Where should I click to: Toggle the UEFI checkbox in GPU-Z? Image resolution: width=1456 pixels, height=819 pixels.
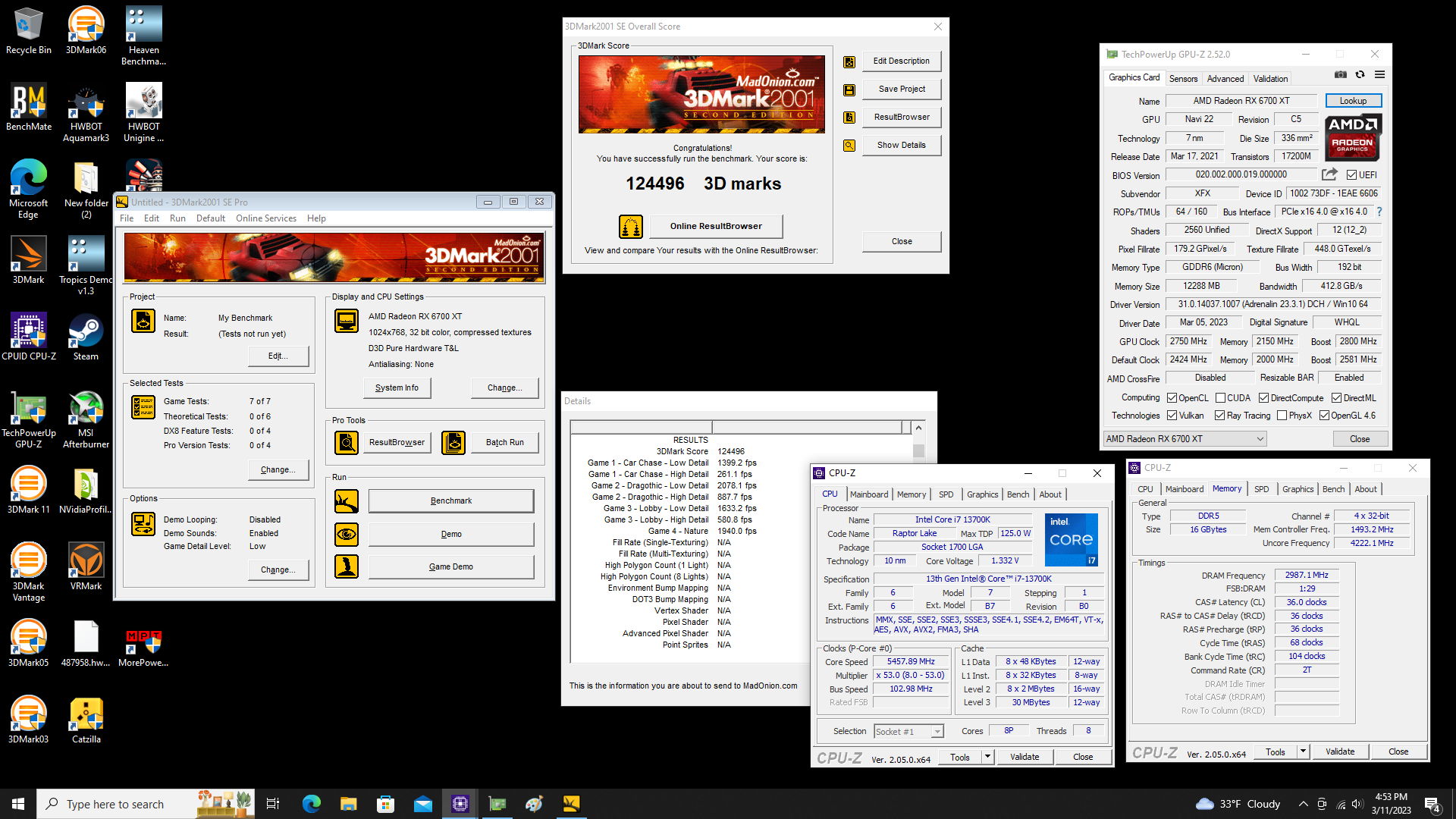point(1351,175)
